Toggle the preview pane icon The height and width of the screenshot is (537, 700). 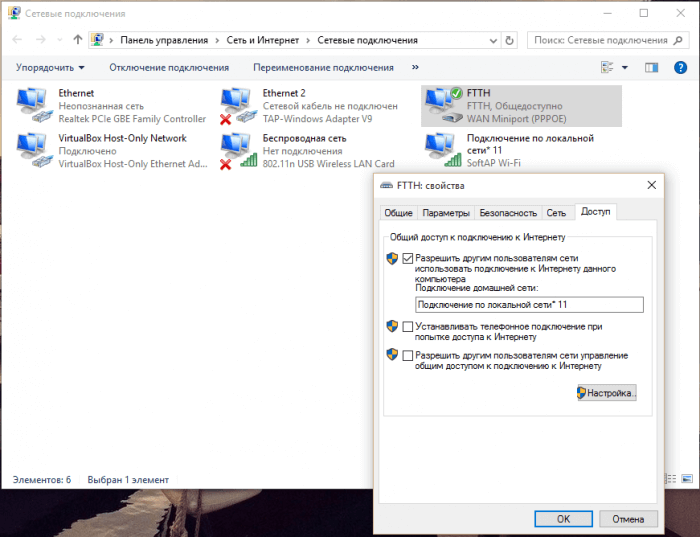tap(652, 67)
